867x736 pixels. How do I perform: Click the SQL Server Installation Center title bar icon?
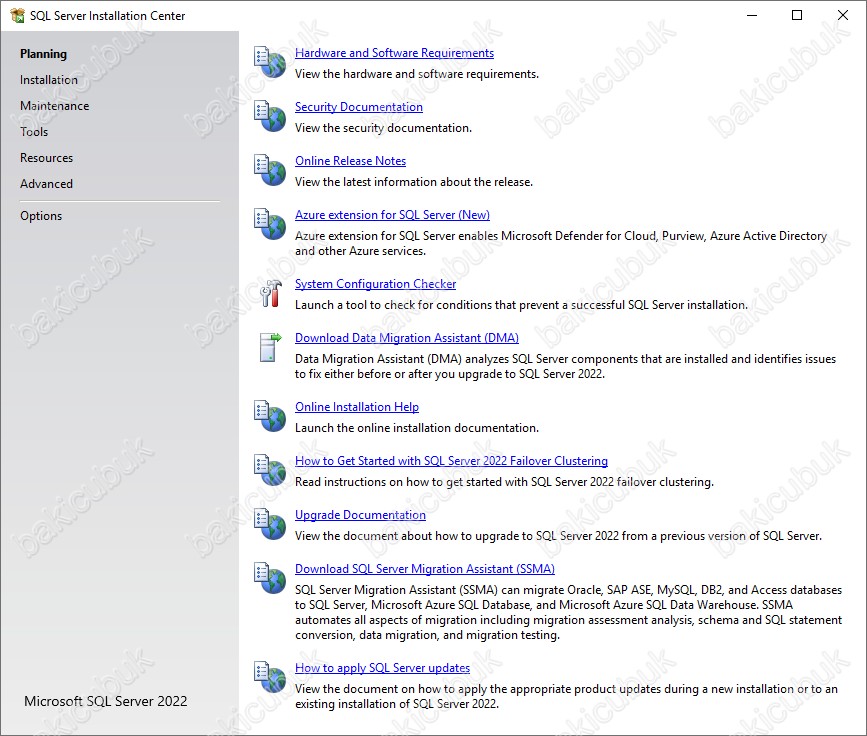17,15
